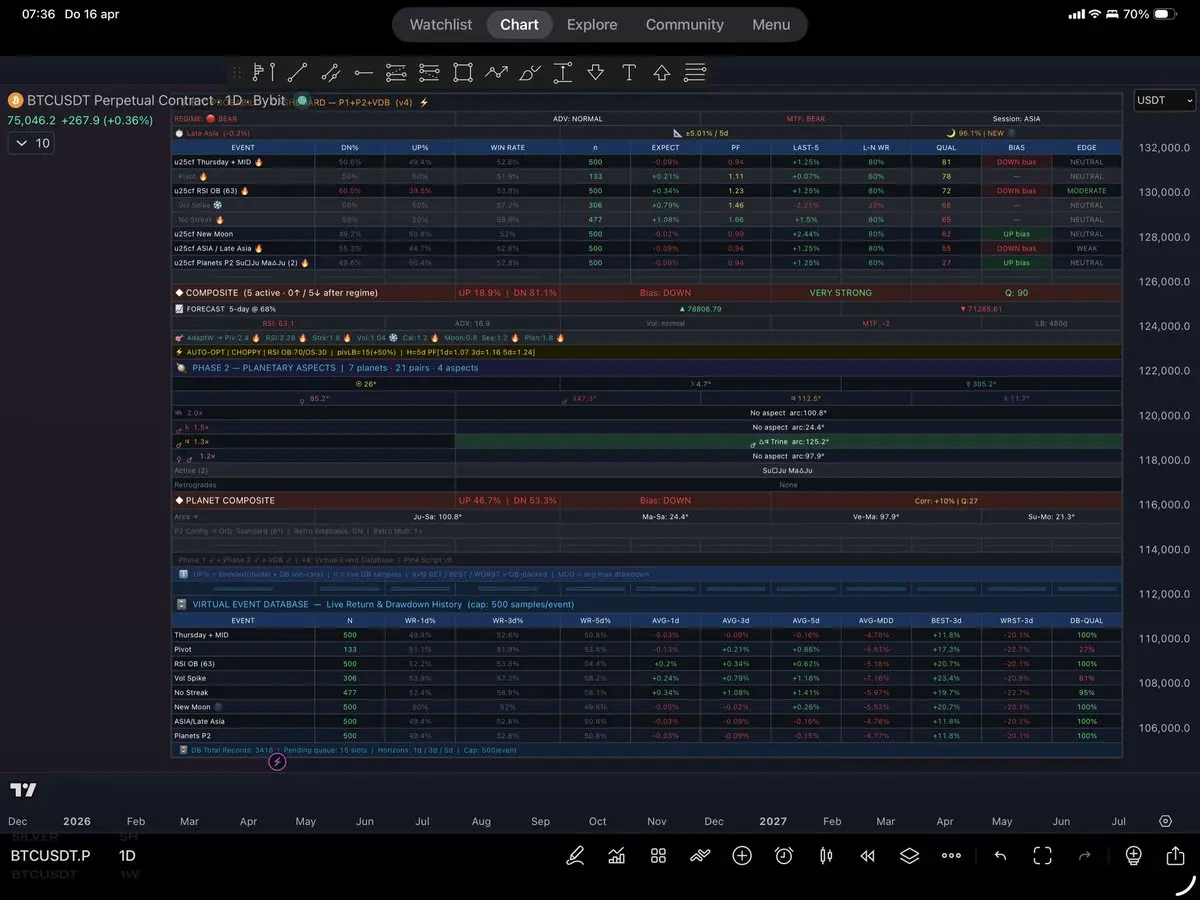Select the rectangle shape tool

(462, 72)
